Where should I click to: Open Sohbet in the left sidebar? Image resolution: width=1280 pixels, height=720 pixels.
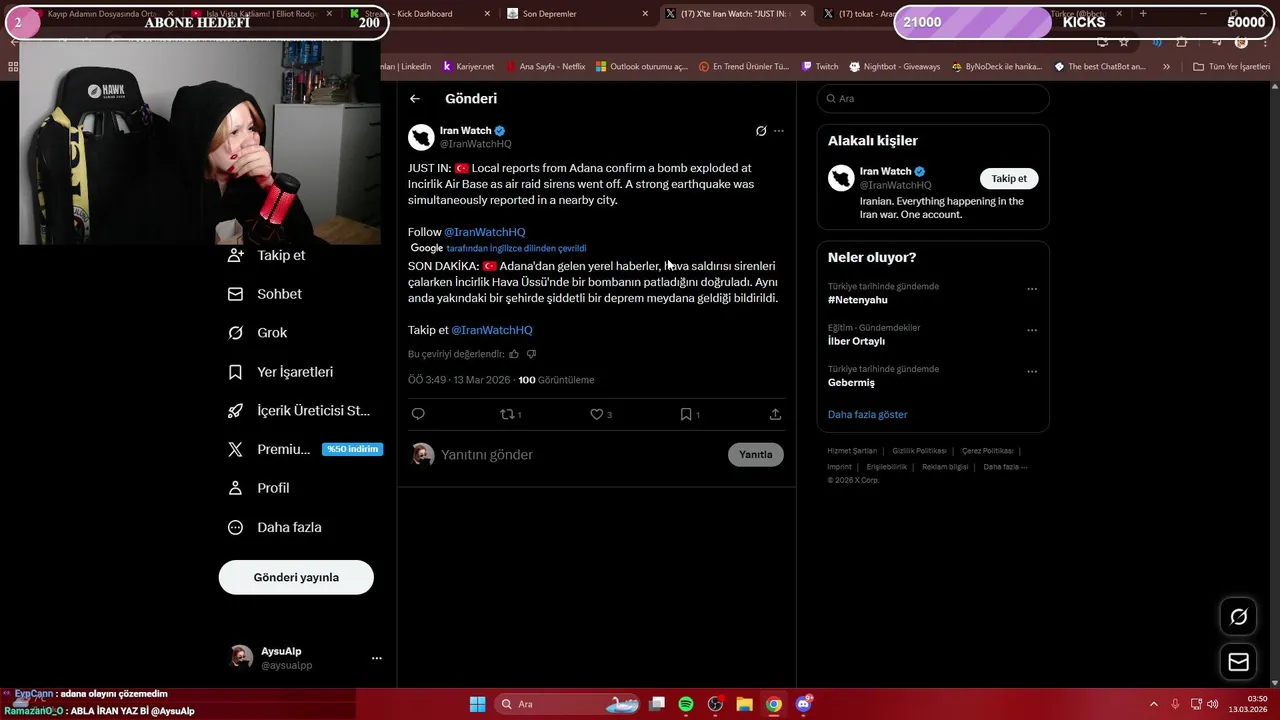[x=265, y=294]
